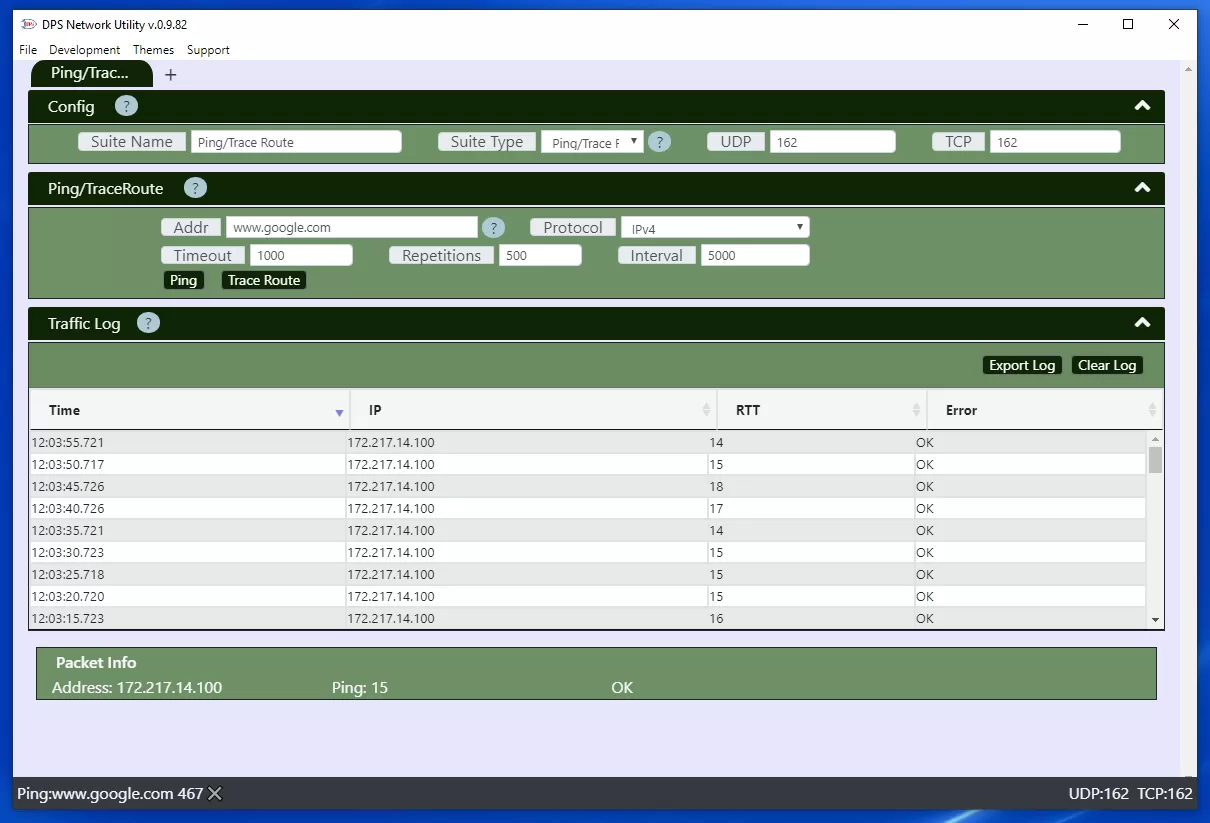Screen dimensions: 1210x823
Task: Collapse the Config section
Action: point(1142,106)
